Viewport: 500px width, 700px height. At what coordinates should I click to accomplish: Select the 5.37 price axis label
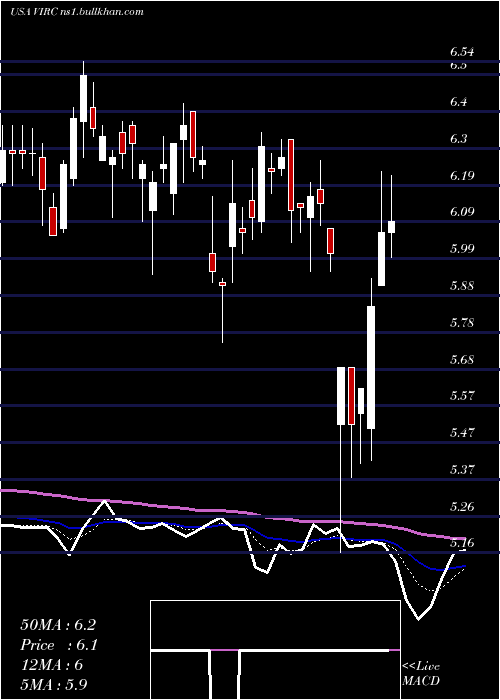[x=462, y=470]
